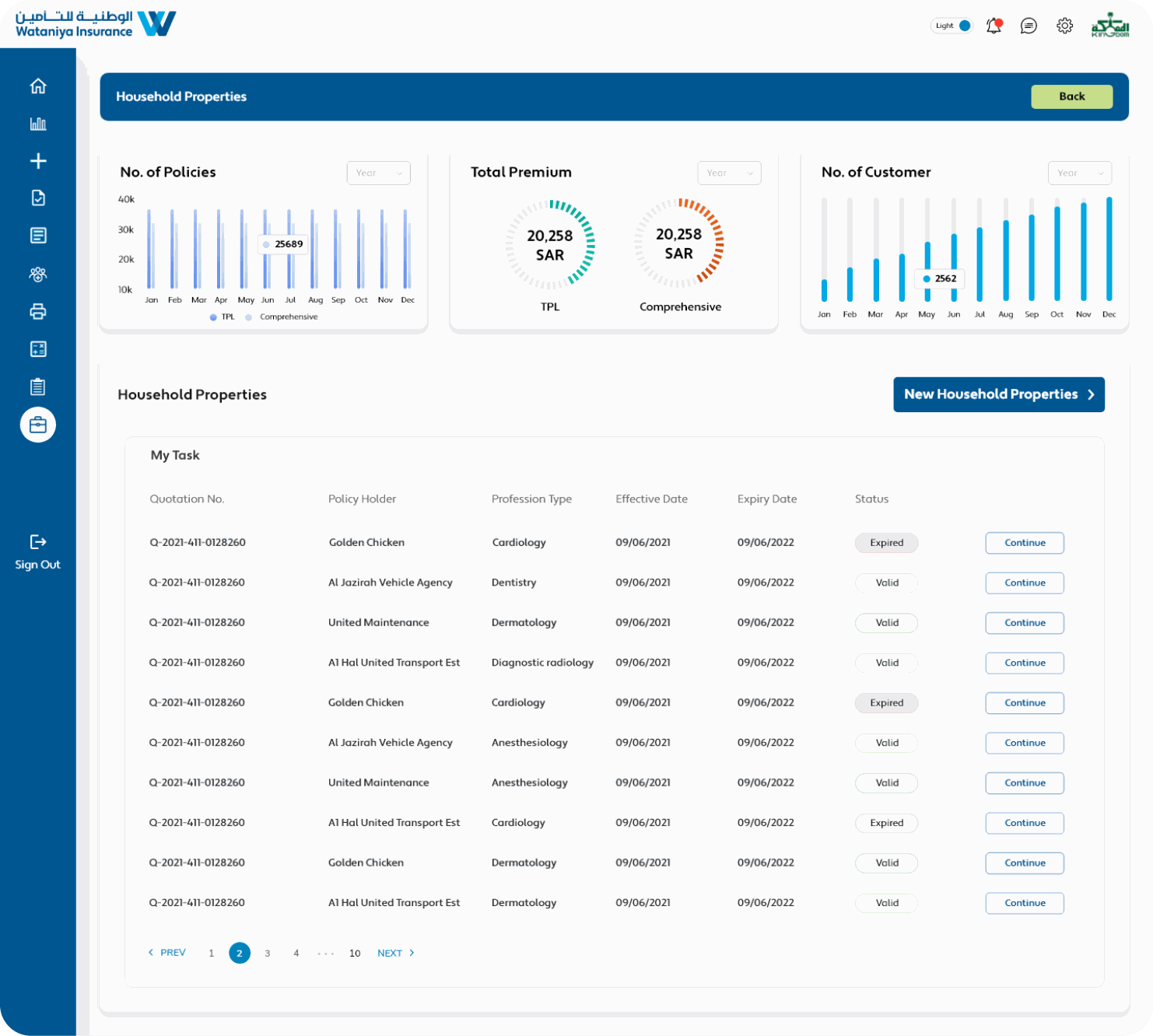Open Year dropdown for No. of Policies
The width and height of the screenshot is (1153, 1036).
[x=378, y=173]
